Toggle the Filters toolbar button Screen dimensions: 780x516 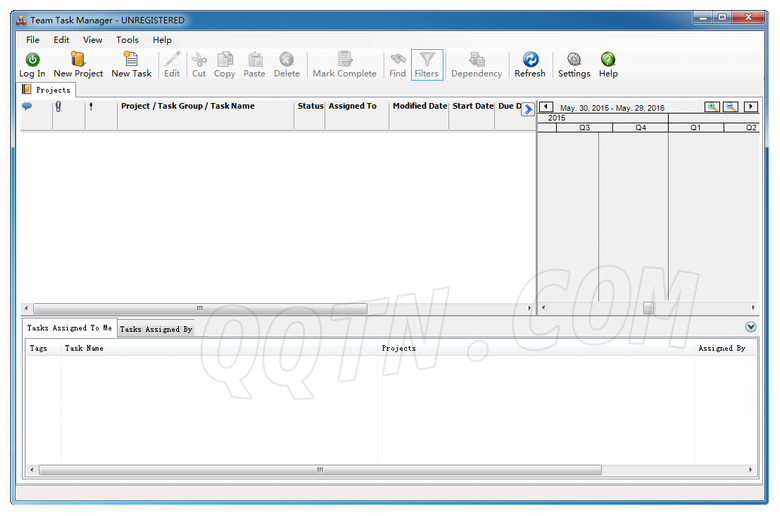coord(427,65)
